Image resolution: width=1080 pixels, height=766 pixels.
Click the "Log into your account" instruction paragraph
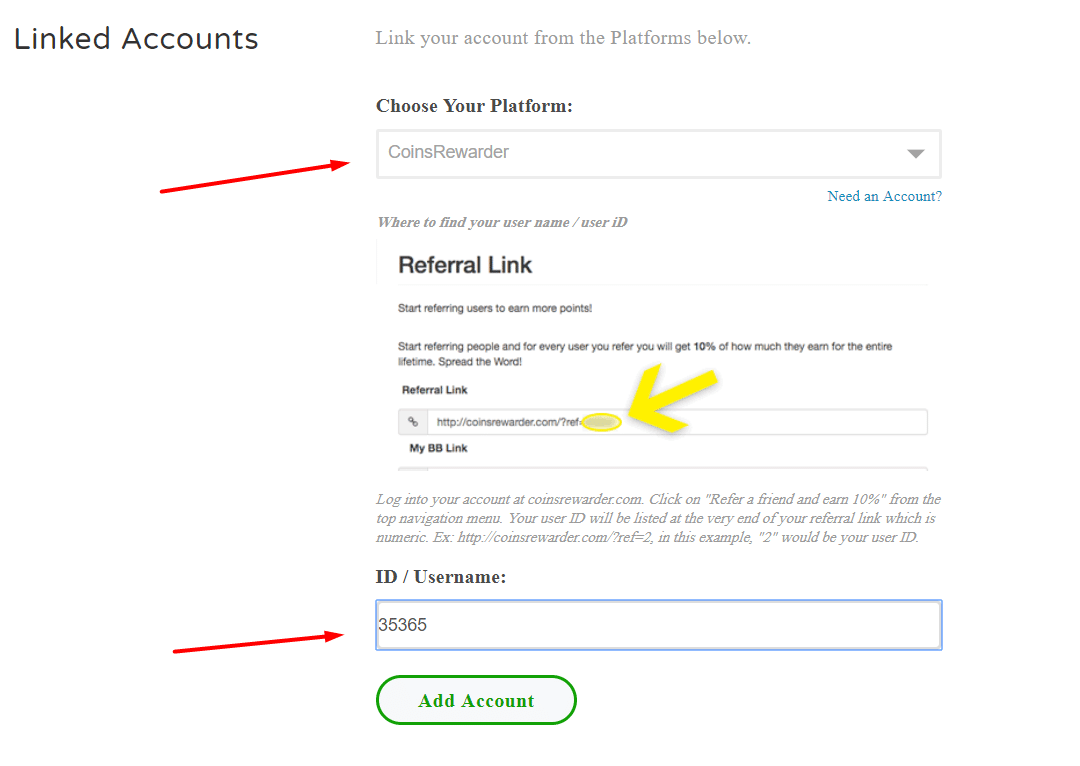[658, 518]
